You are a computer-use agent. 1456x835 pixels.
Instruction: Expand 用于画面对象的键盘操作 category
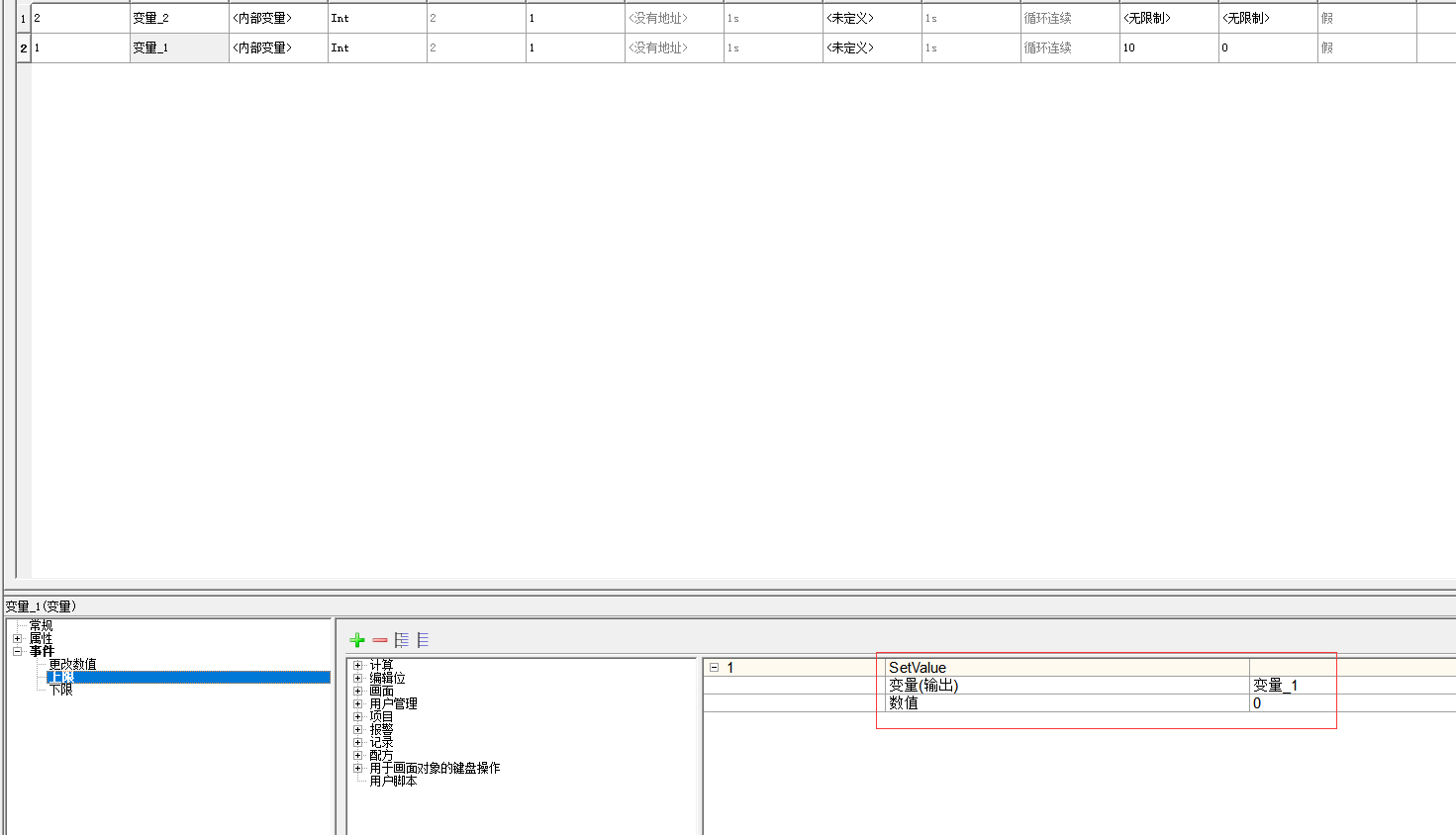[x=358, y=769]
